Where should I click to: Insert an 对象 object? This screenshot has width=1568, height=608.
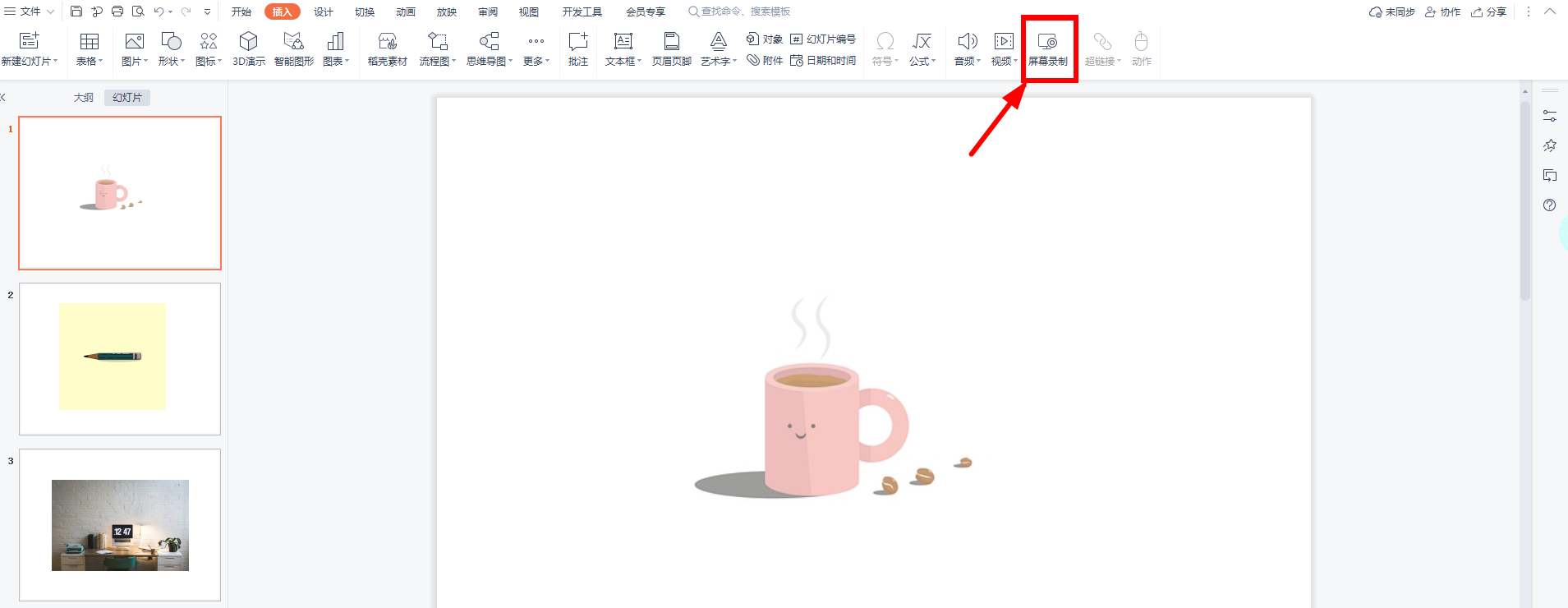tap(764, 39)
